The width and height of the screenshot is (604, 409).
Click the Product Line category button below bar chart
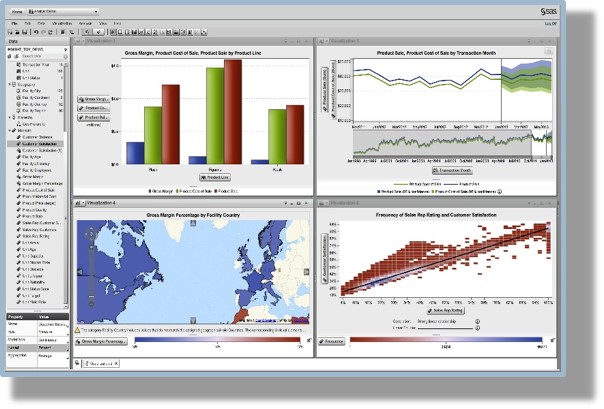215,178
